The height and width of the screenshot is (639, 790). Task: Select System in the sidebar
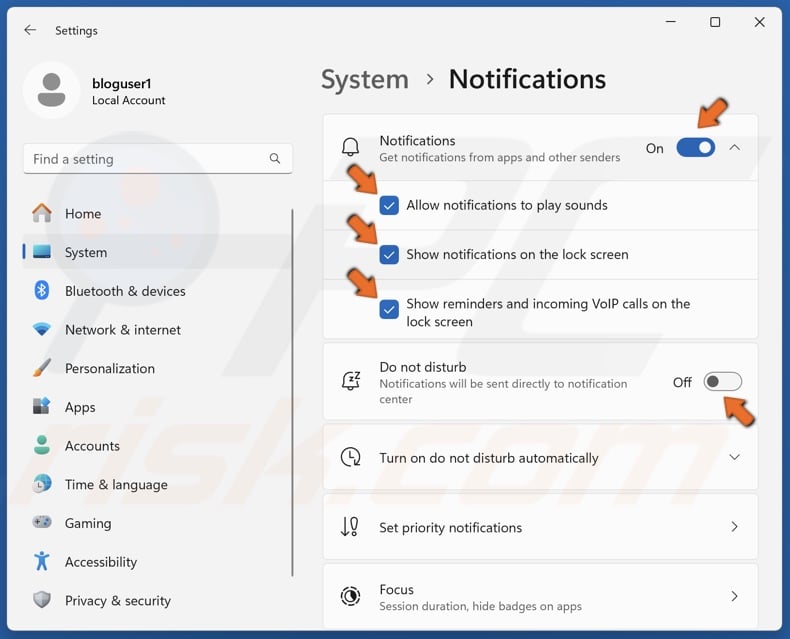tap(157, 252)
